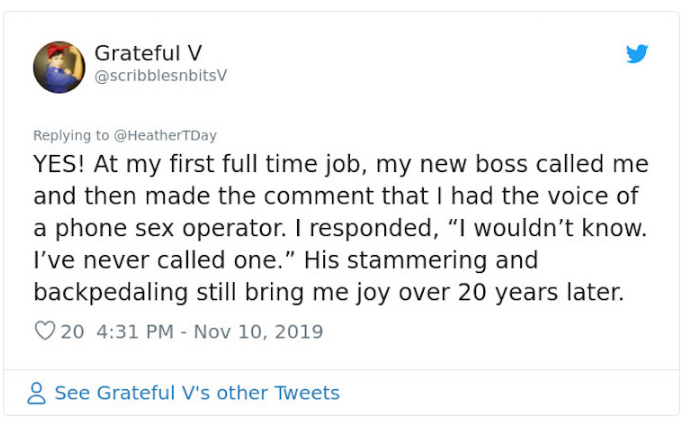The width and height of the screenshot is (689, 424).
Task: Click the like count "20"
Action: (x=73, y=331)
